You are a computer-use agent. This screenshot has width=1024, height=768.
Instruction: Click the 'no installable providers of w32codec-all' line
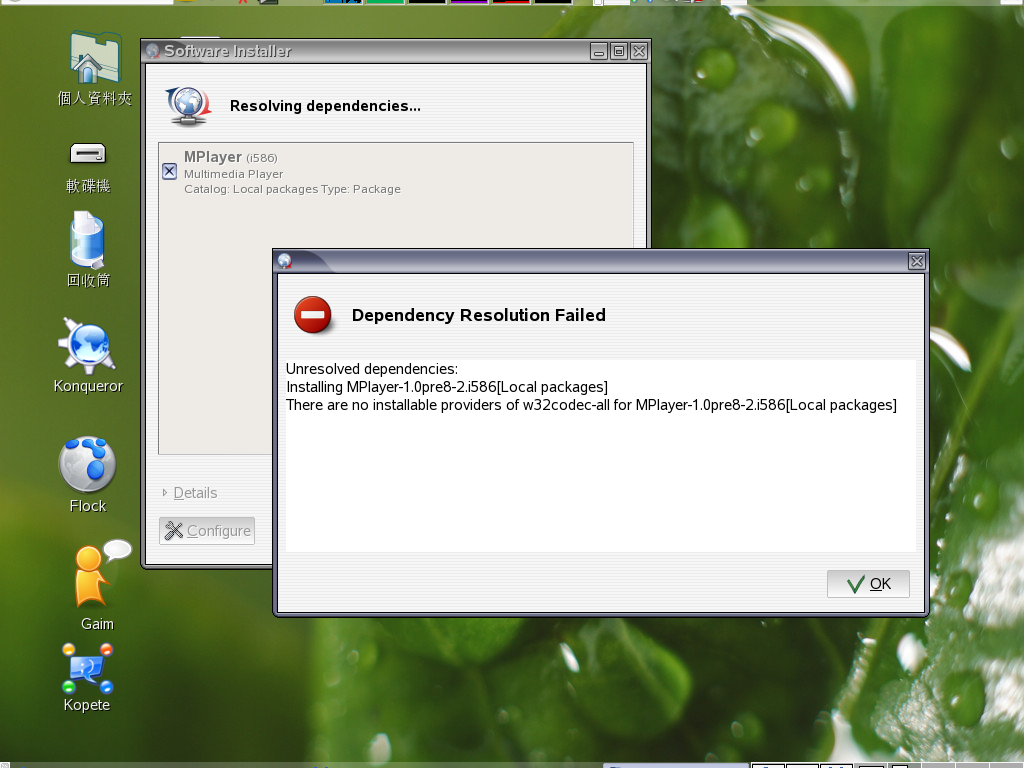point(591,405)
